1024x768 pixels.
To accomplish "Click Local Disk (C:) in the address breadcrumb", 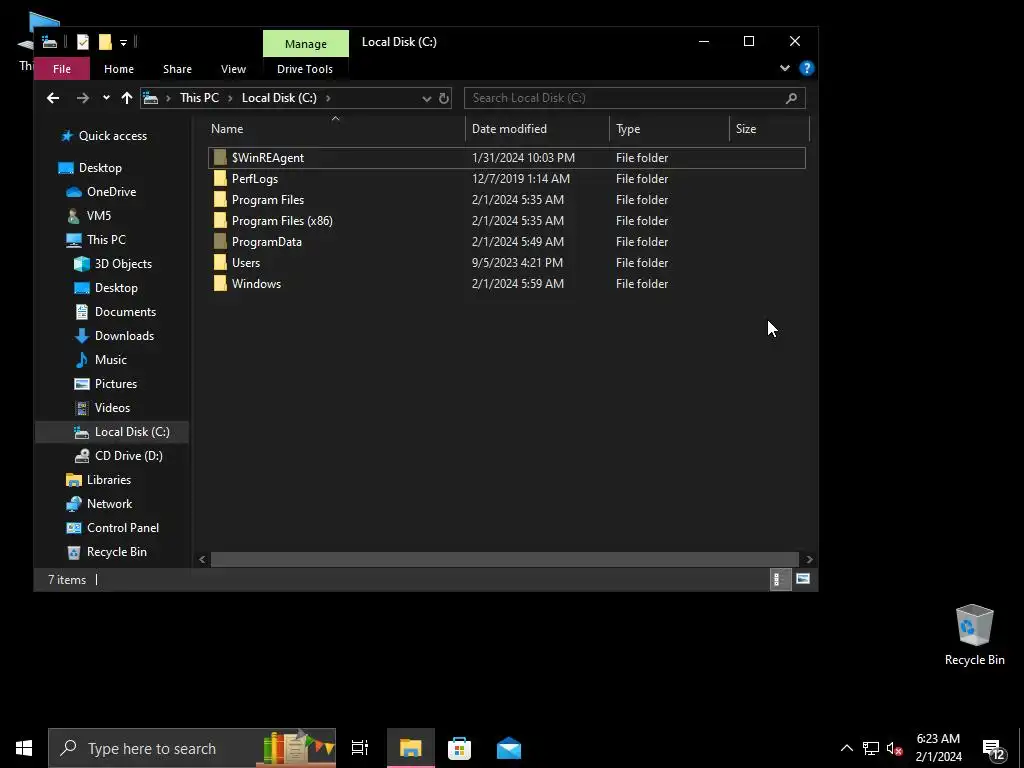I will click(x=279, y=98).
